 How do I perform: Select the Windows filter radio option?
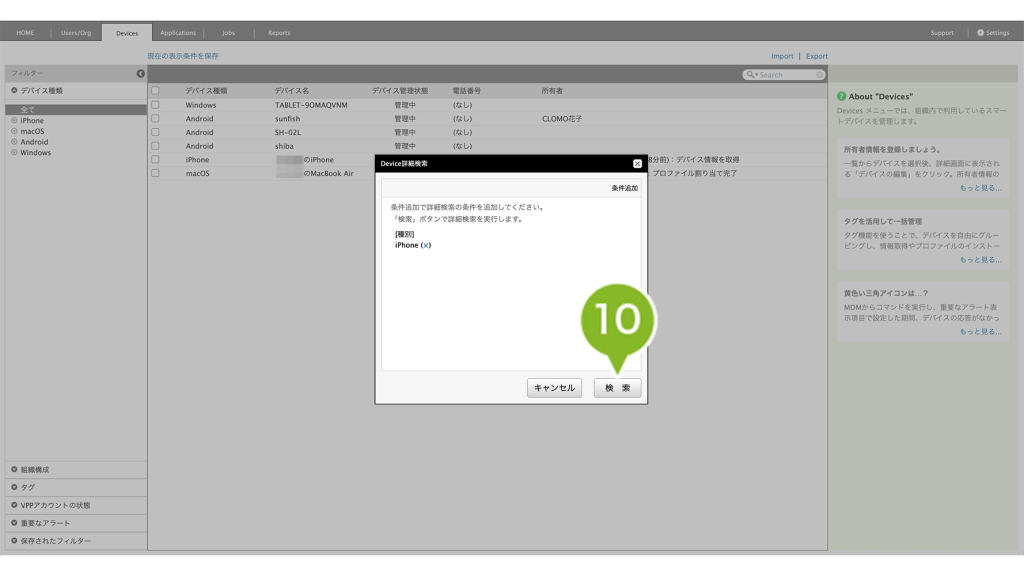14,153
